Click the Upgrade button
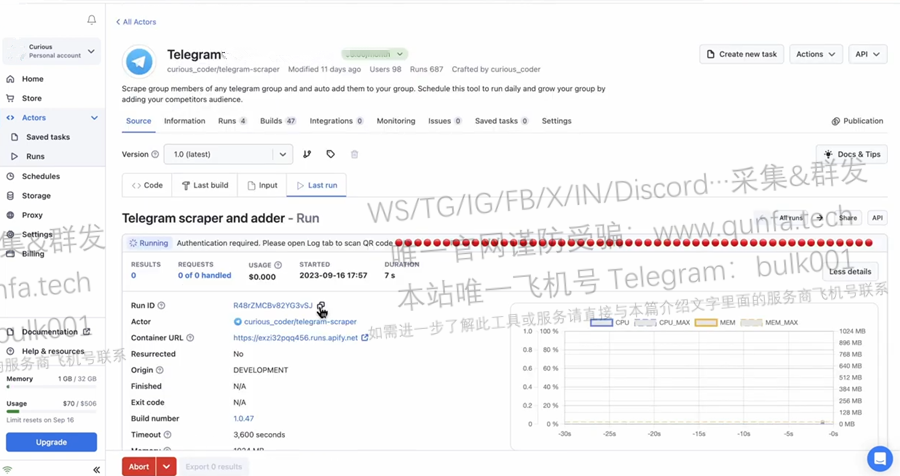 51,442
